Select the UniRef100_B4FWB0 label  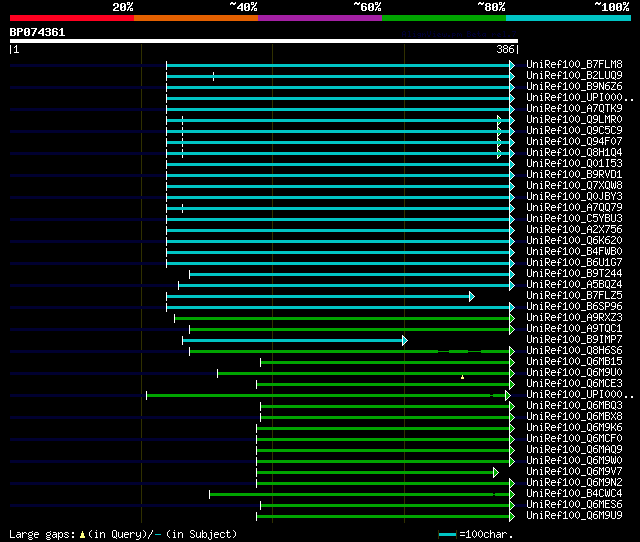click(574, 252)
